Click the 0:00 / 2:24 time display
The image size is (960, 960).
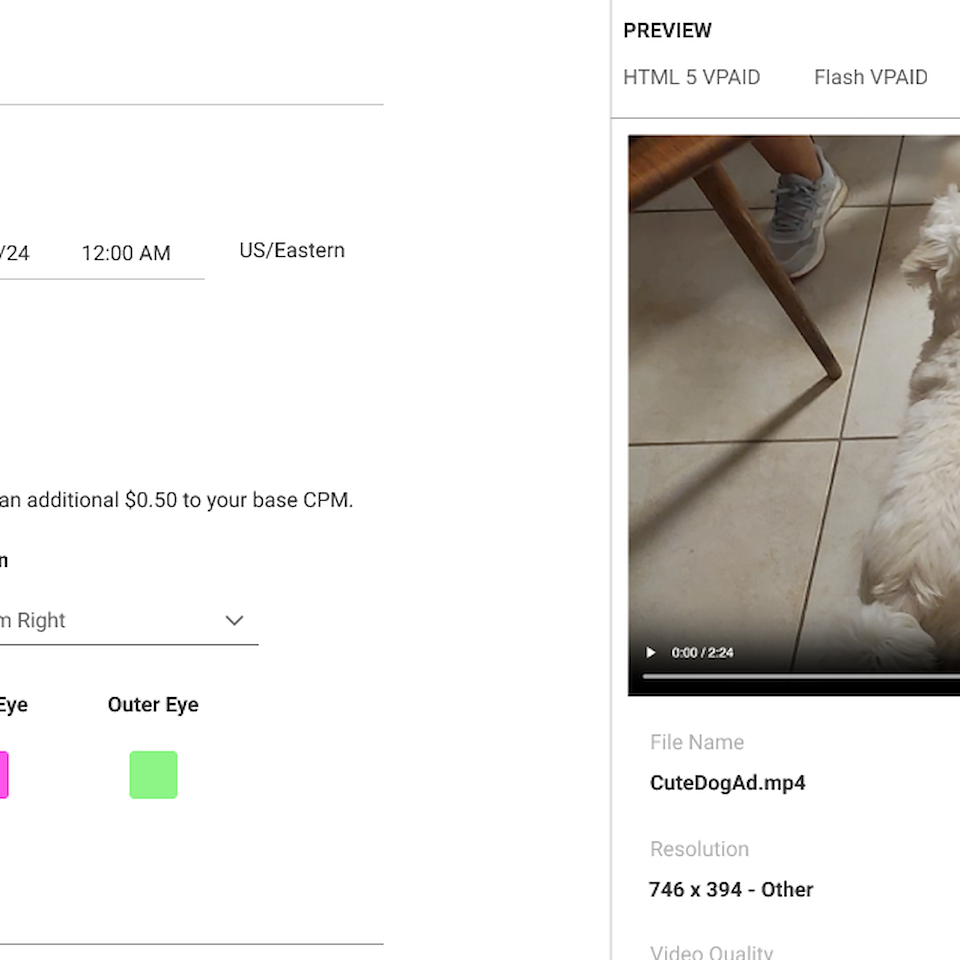[702, 653]
